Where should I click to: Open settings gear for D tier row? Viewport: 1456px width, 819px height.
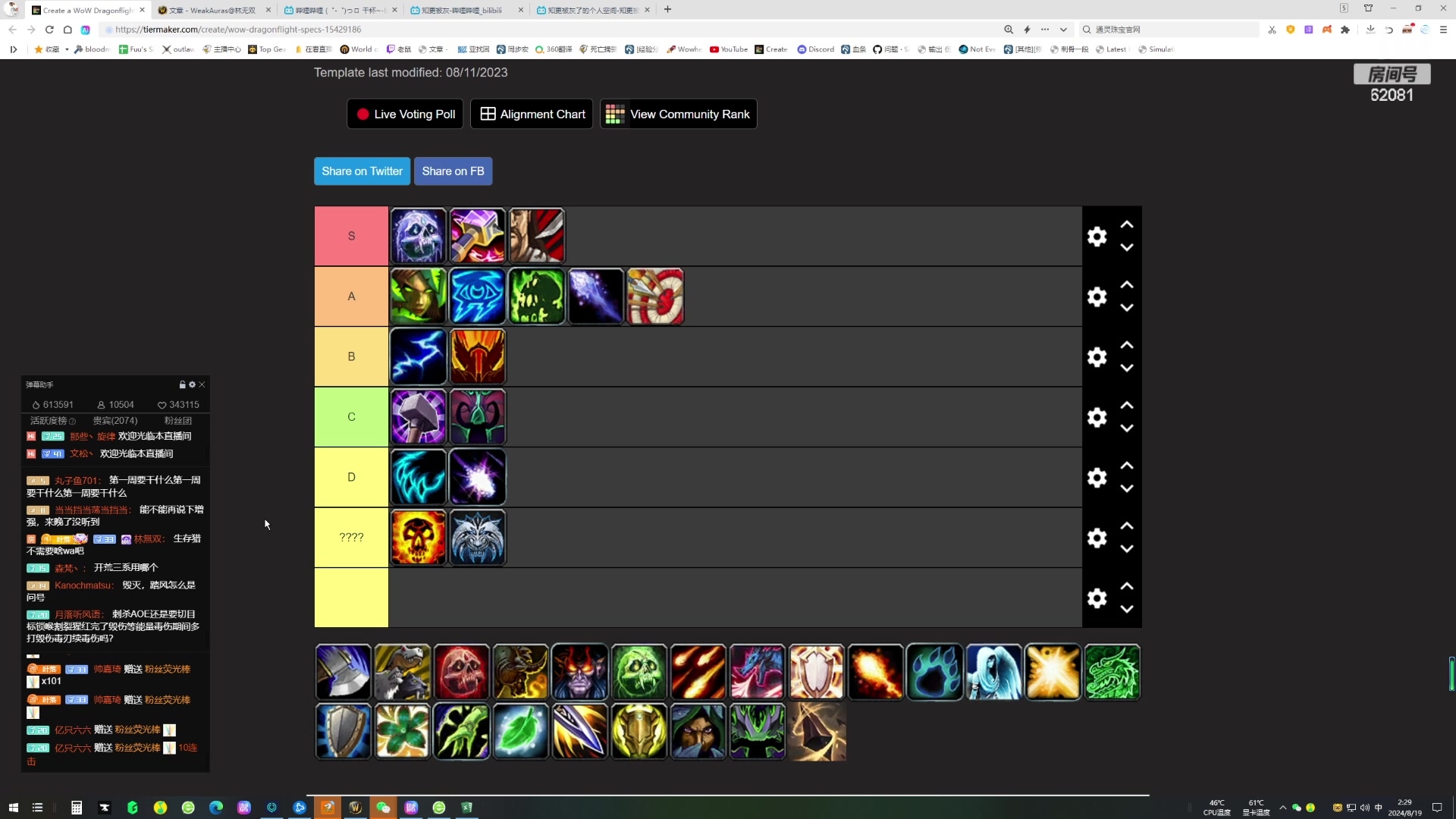pyautogui.click(x=1097, y=478)
